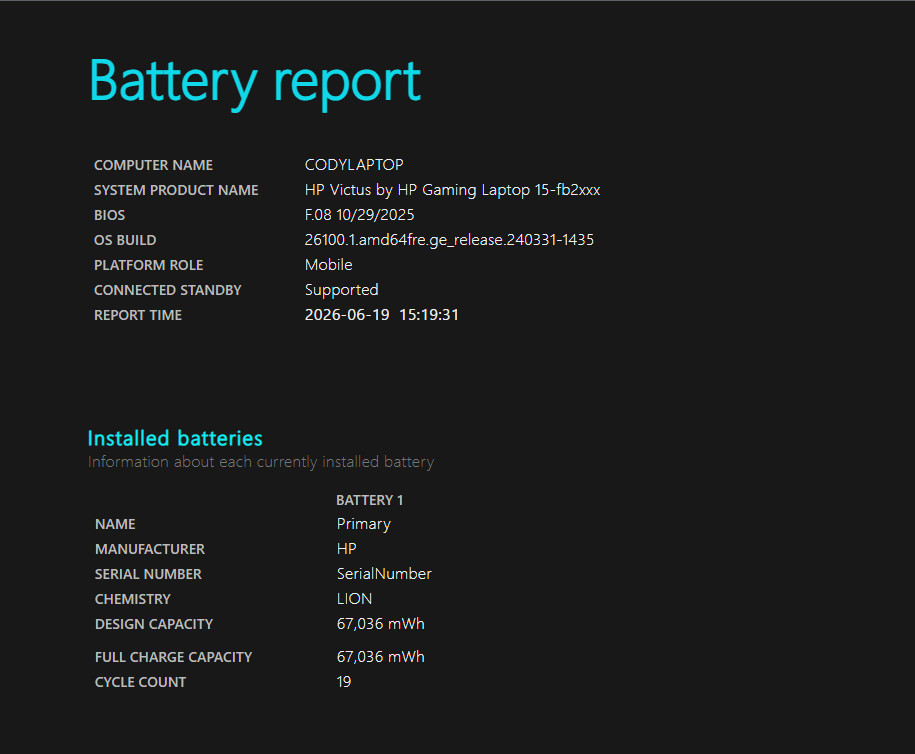
Task: Click OS build '26100.1.amd64fre.ge_release.240331-1435'
Action: 449,240
